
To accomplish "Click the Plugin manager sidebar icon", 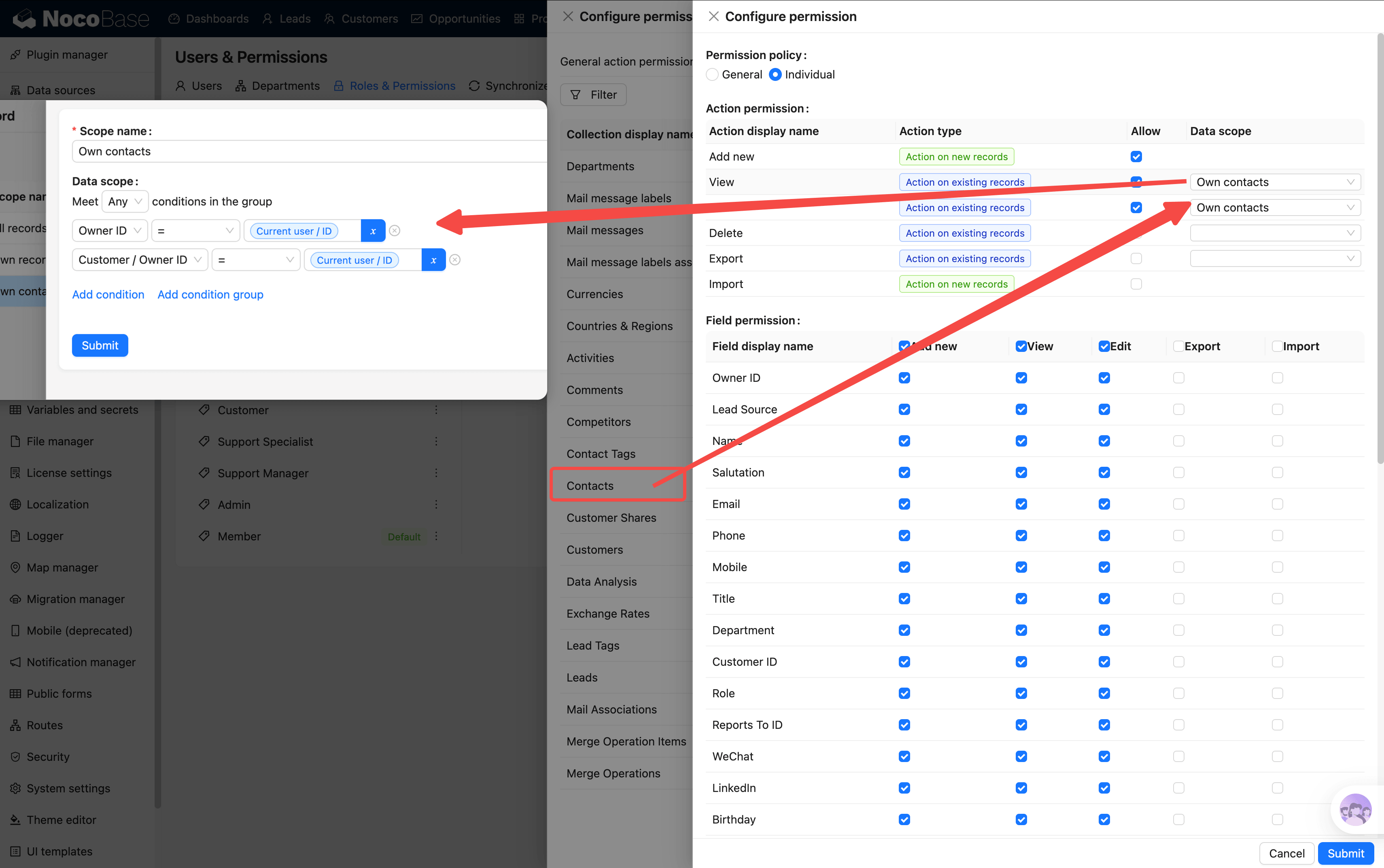I will [15, 55].
